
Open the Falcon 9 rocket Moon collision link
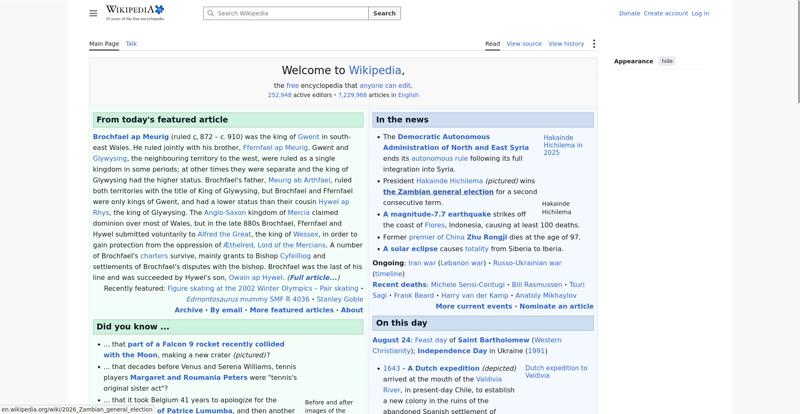pyautogui.click(x=194, y=350)
